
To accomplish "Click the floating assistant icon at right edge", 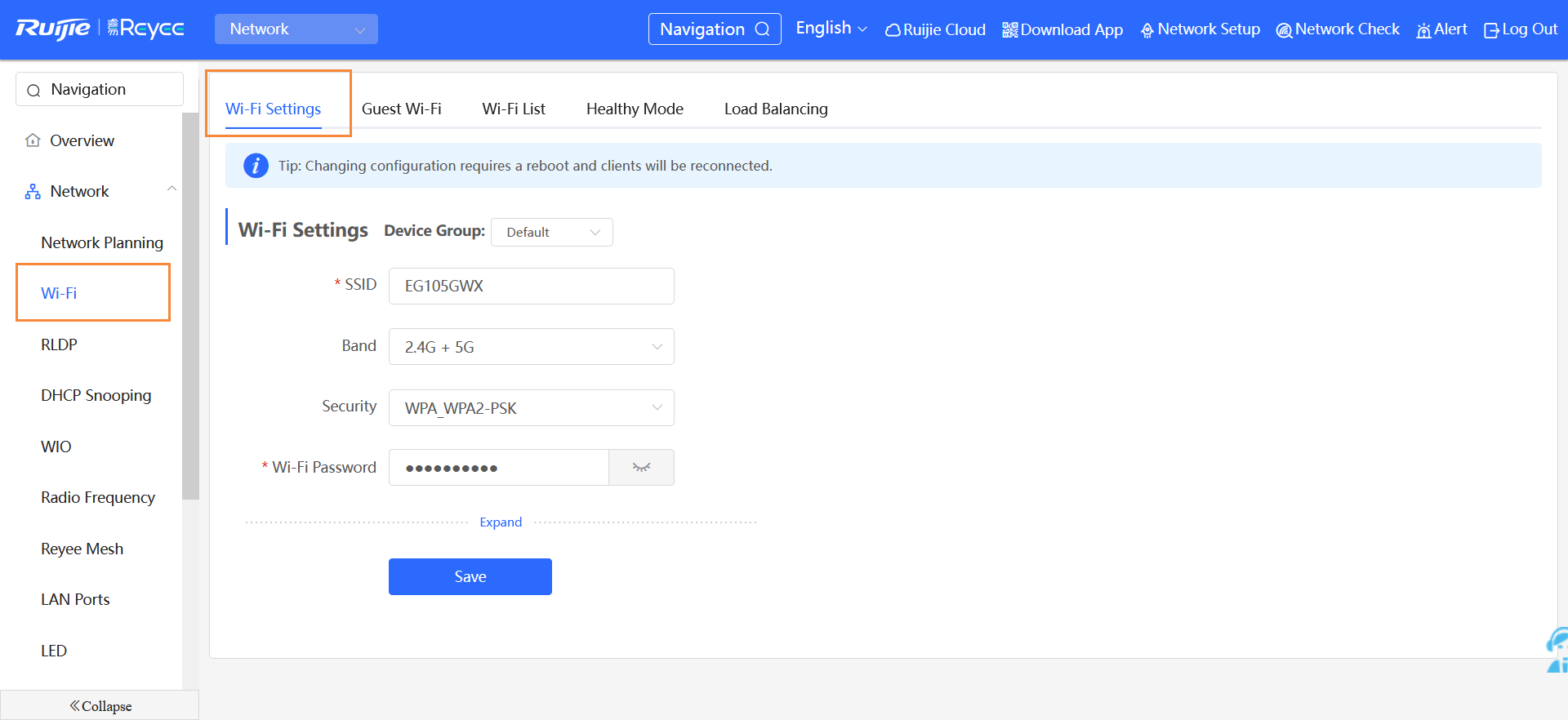I will pos(1557,650).
